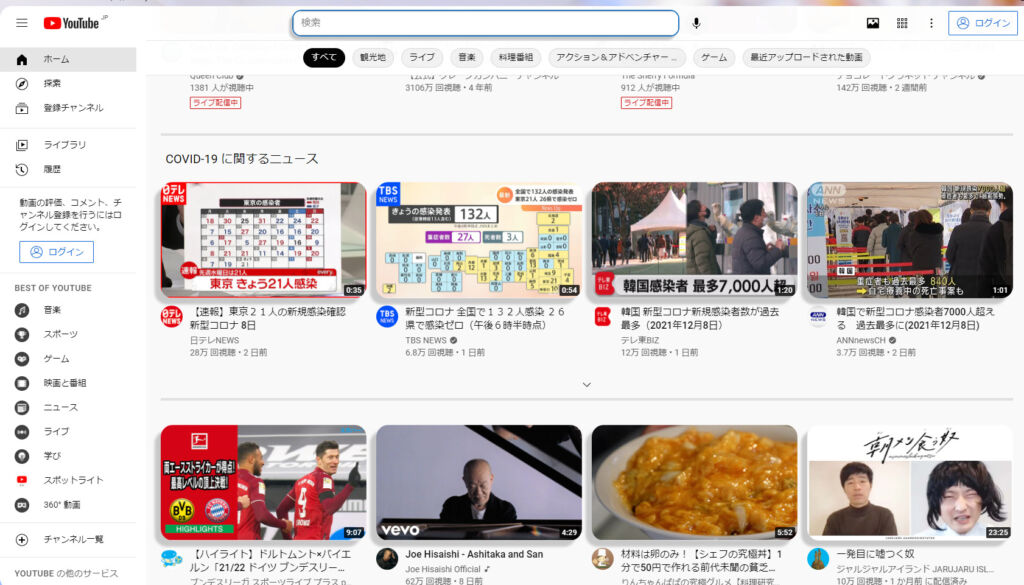Go to ホーム in sidebar
This screenshot has height=585, width=1024.
click(x=68, y=59)
